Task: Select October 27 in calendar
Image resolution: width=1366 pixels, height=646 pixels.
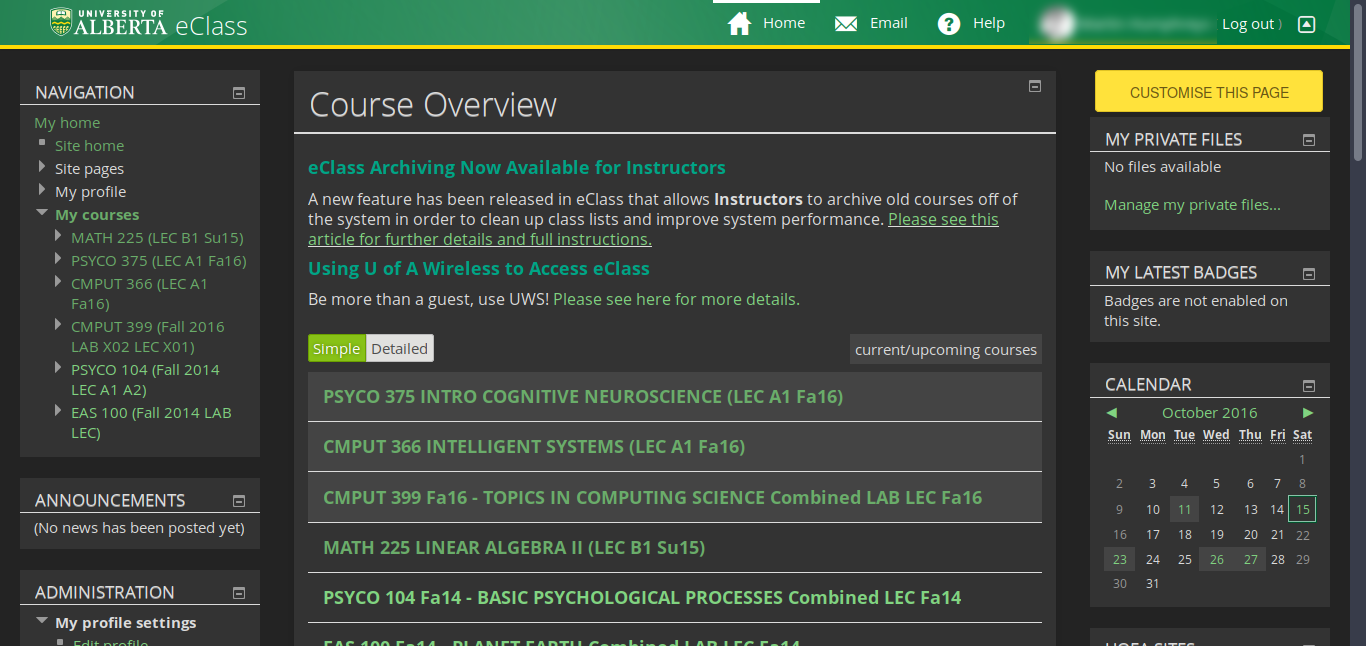Action: pyautogui.click(x=1250, y=559)
